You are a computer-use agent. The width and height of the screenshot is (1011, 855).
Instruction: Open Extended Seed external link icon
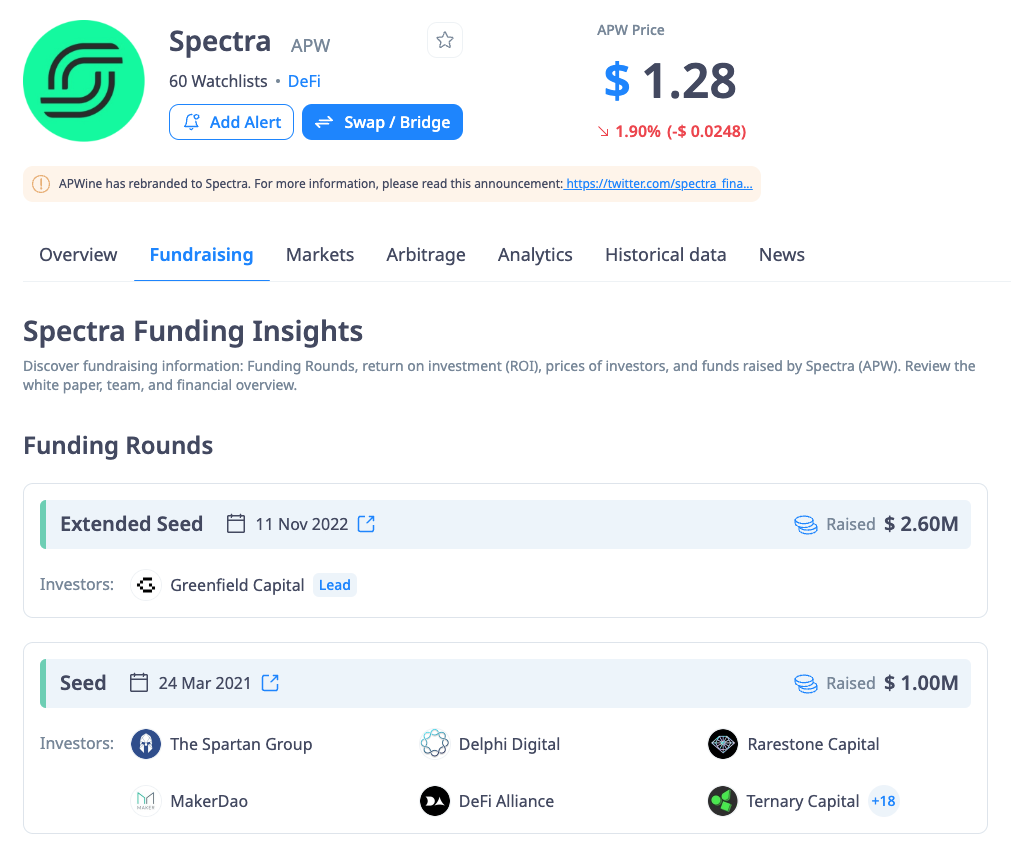[x=367, y=524]
